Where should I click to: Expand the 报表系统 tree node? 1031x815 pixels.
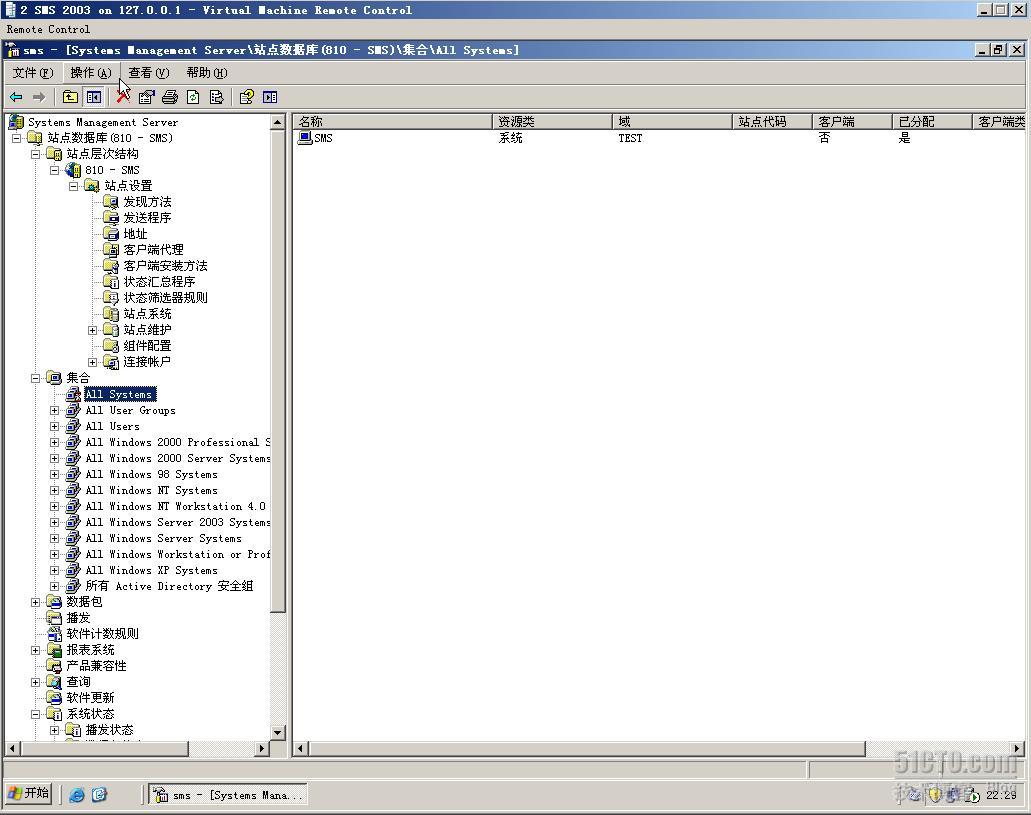click(36, 650)
